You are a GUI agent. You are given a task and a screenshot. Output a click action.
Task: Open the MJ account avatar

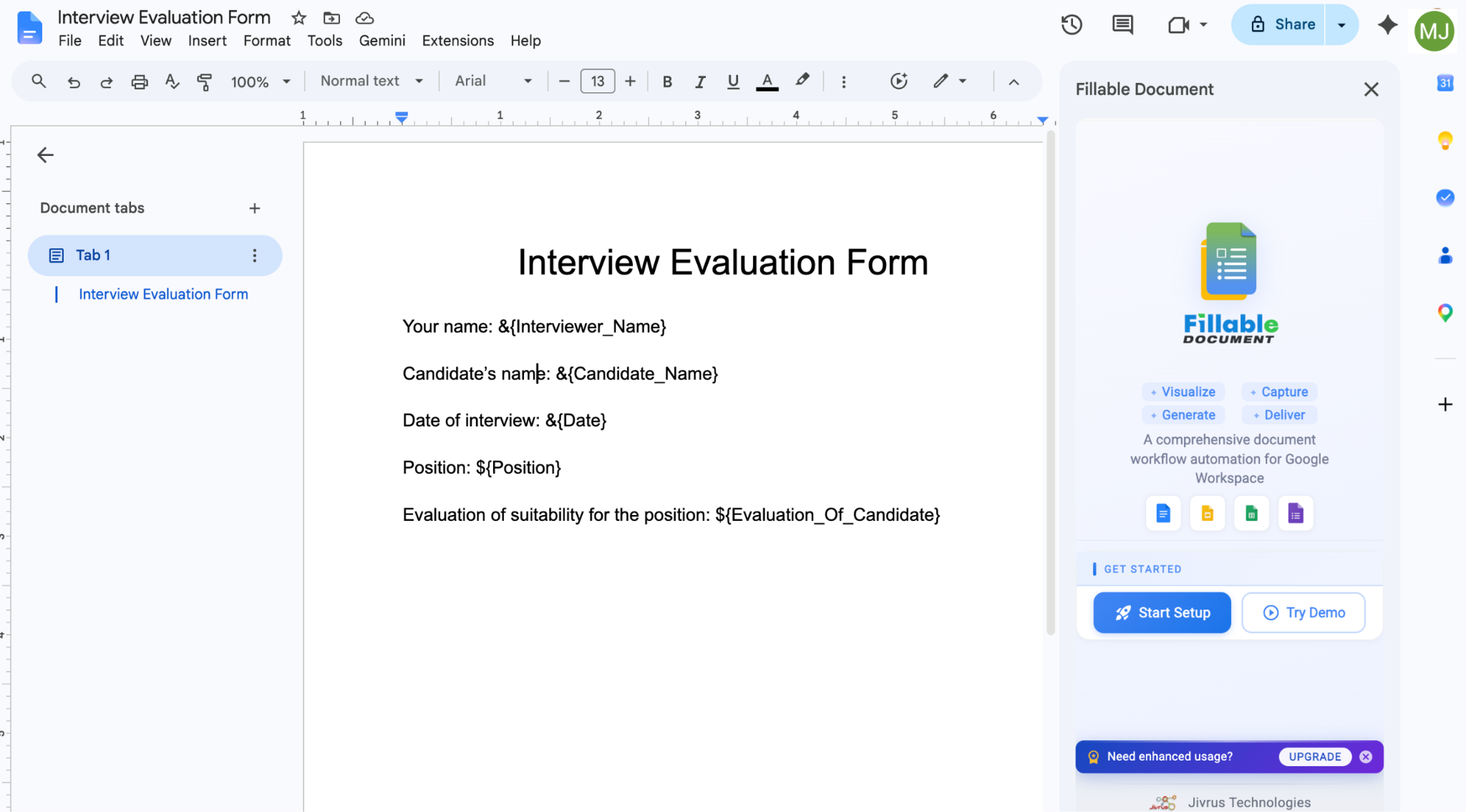(x=1434, y=31)
